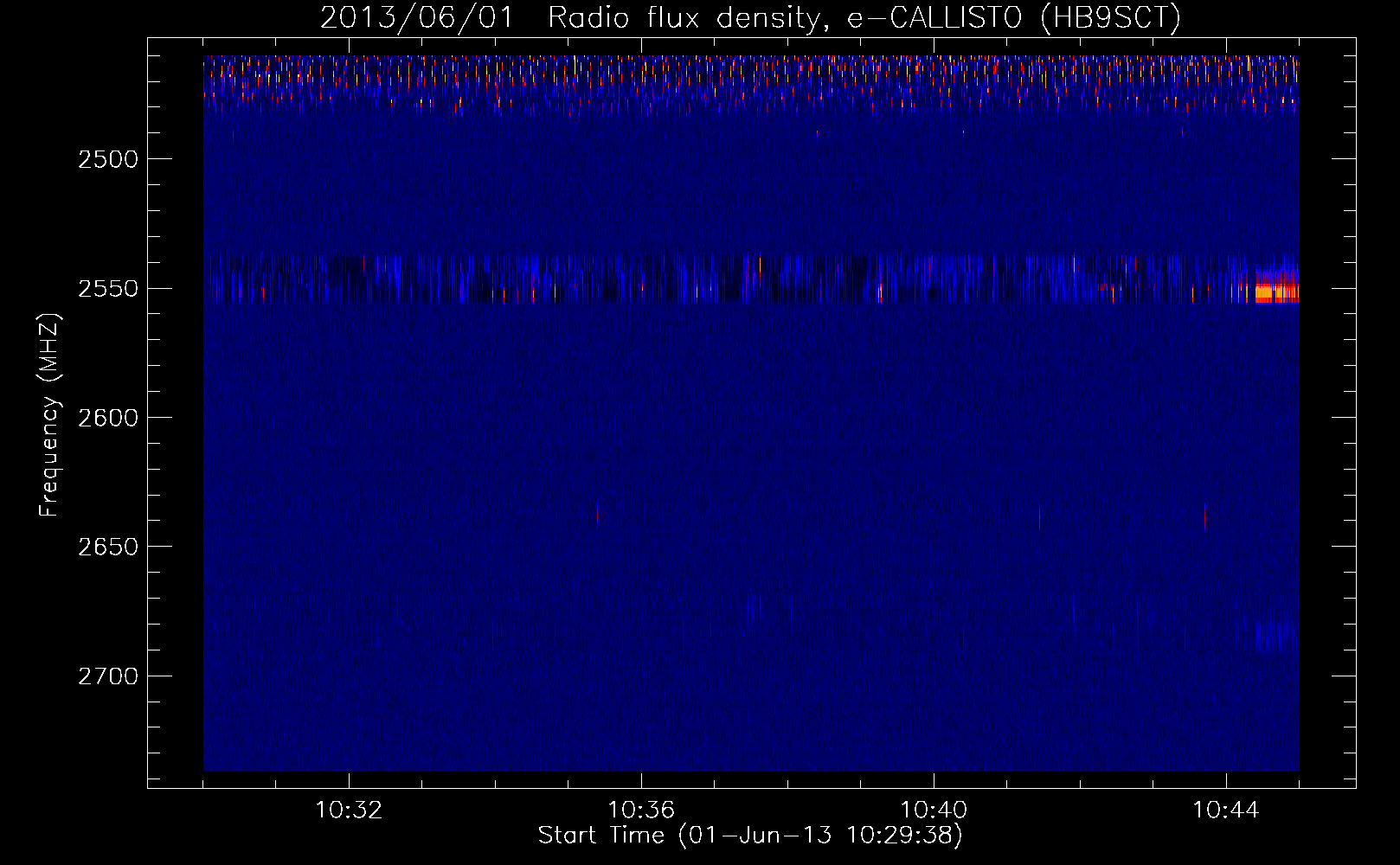Select the 2650 frequency axis label
This screenshot has width=1400, height=865.
[x=108, y=547]
